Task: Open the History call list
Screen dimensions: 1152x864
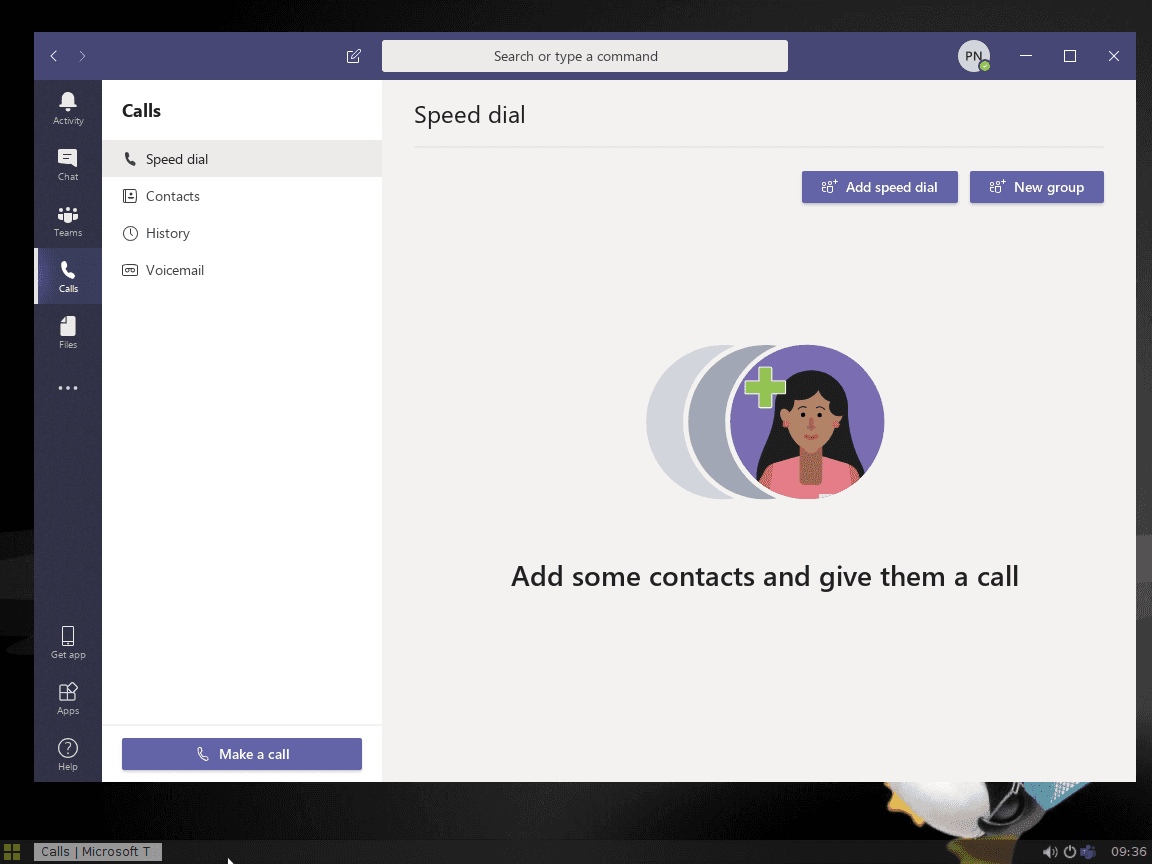Action: pyautogui.click(x=167, y=233)
